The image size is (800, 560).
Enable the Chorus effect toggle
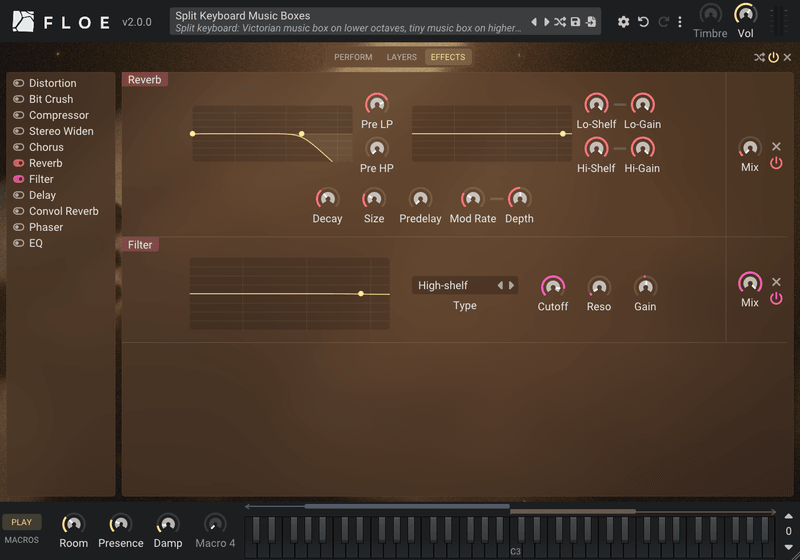pos(19,147)
